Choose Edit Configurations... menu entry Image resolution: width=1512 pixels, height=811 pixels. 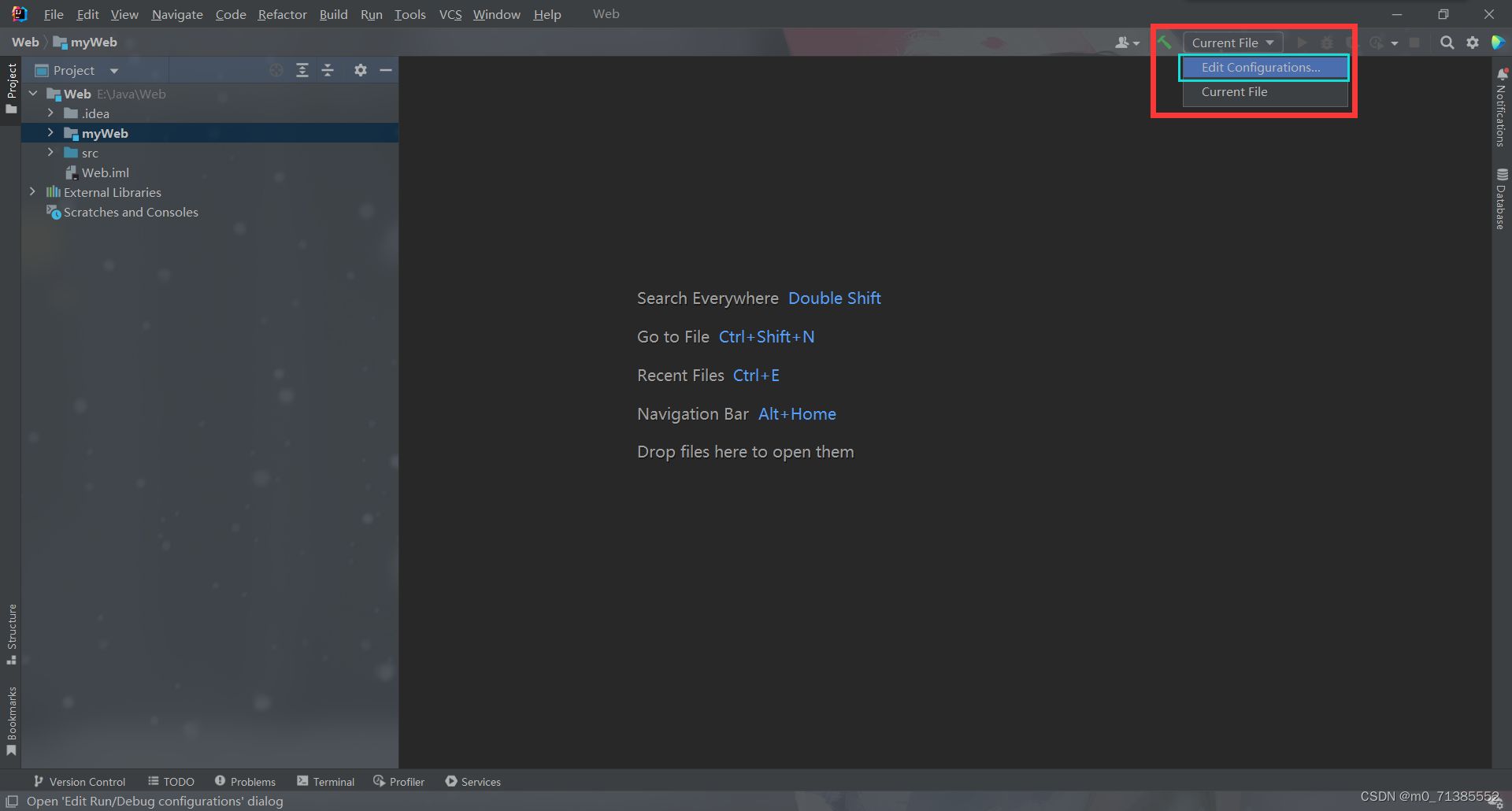pyautogui.click(x=1264, y=68)
